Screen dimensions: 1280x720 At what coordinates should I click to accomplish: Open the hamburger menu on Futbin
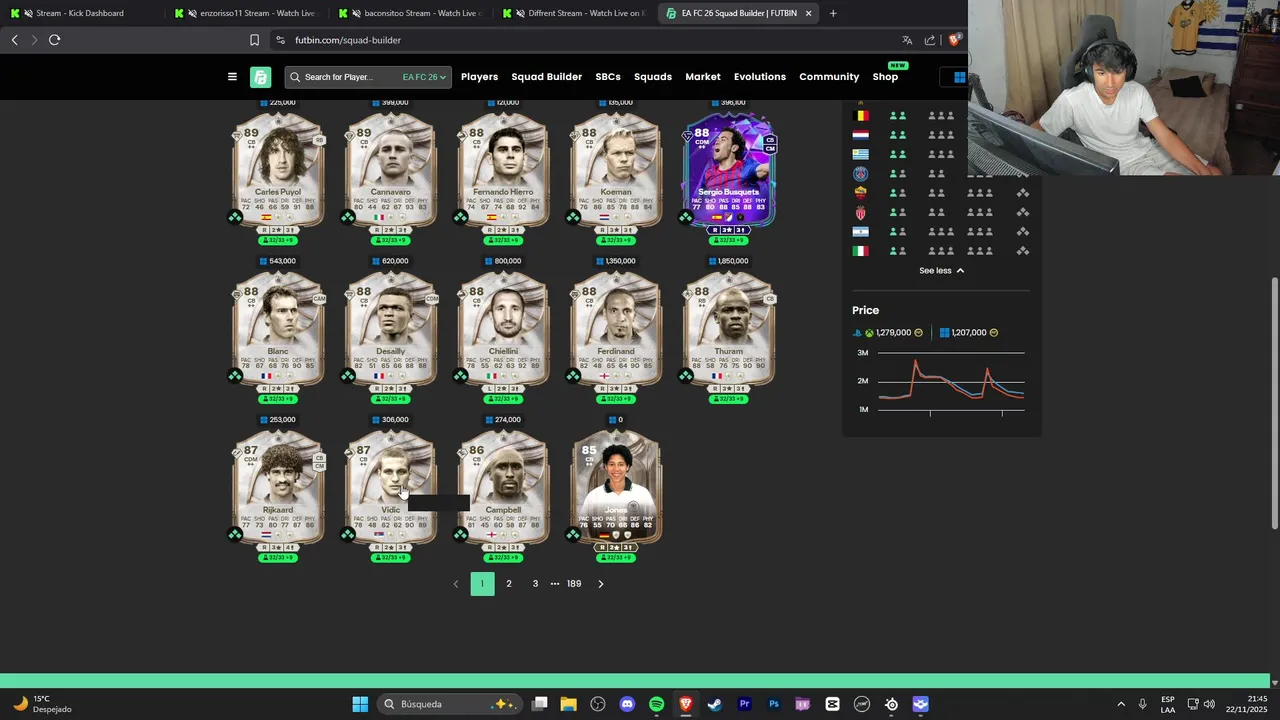232,77
